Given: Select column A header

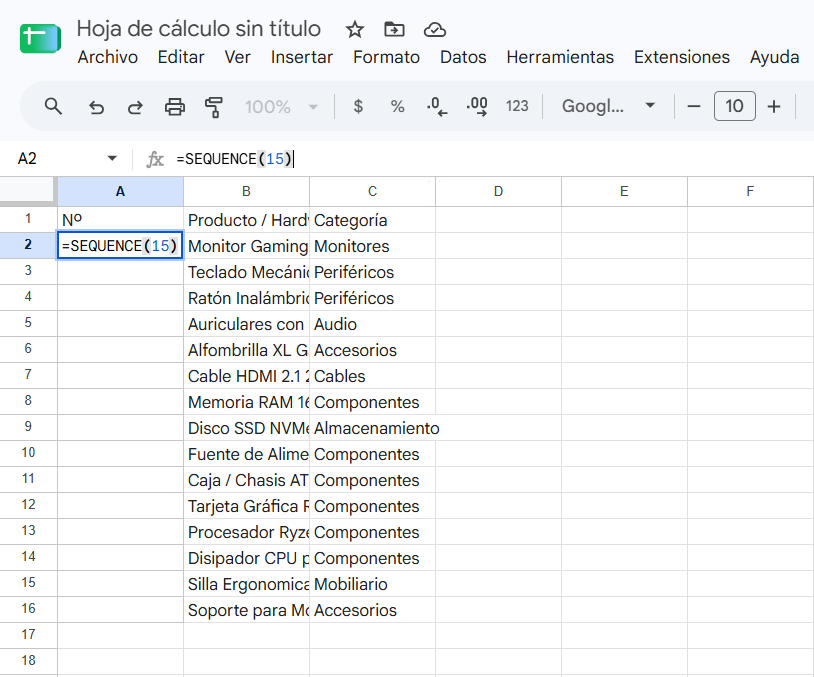Looking at the screenshot, I should 120,192.
